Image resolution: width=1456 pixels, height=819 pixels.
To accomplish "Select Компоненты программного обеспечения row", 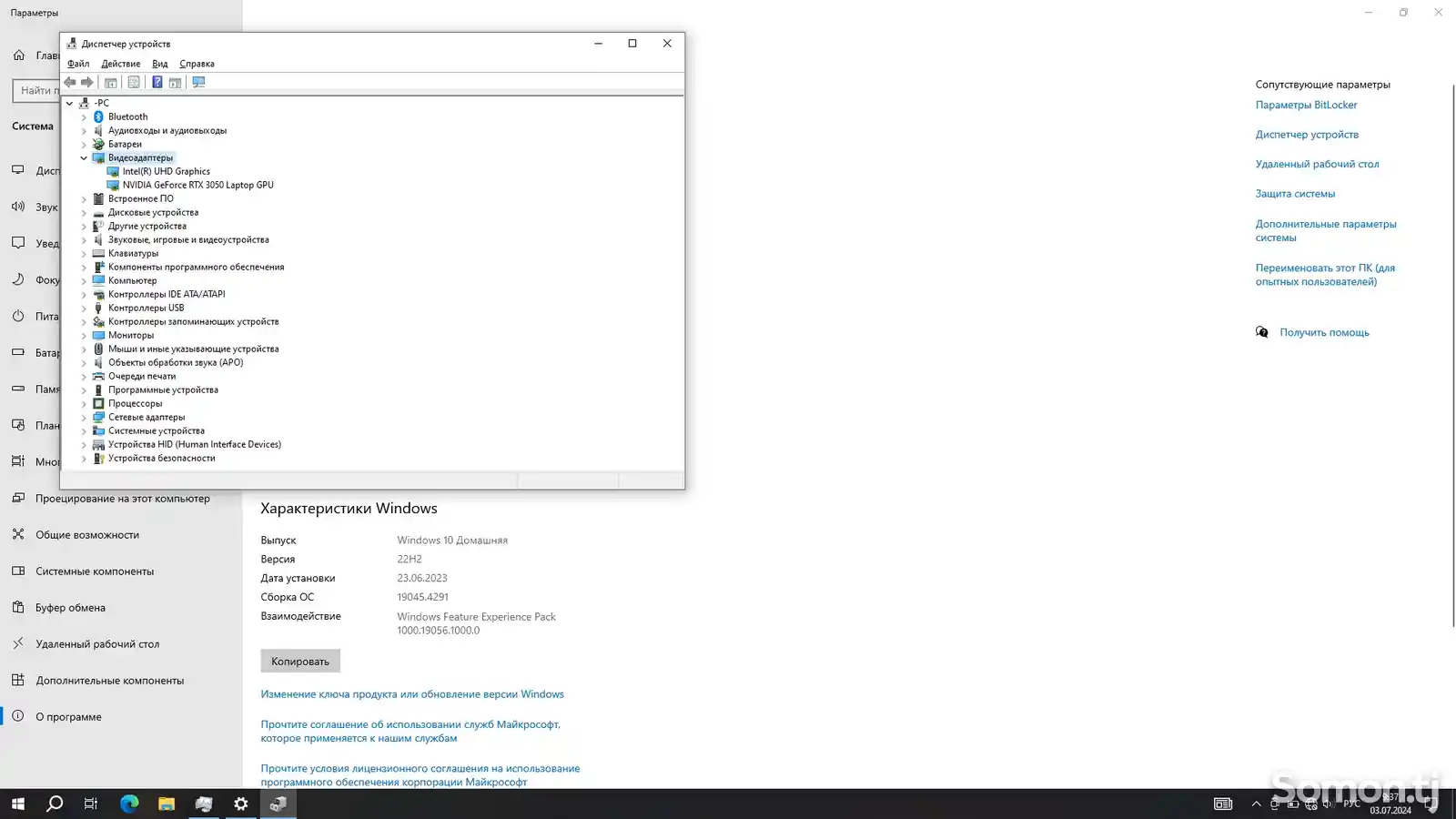I will point(196,267).
